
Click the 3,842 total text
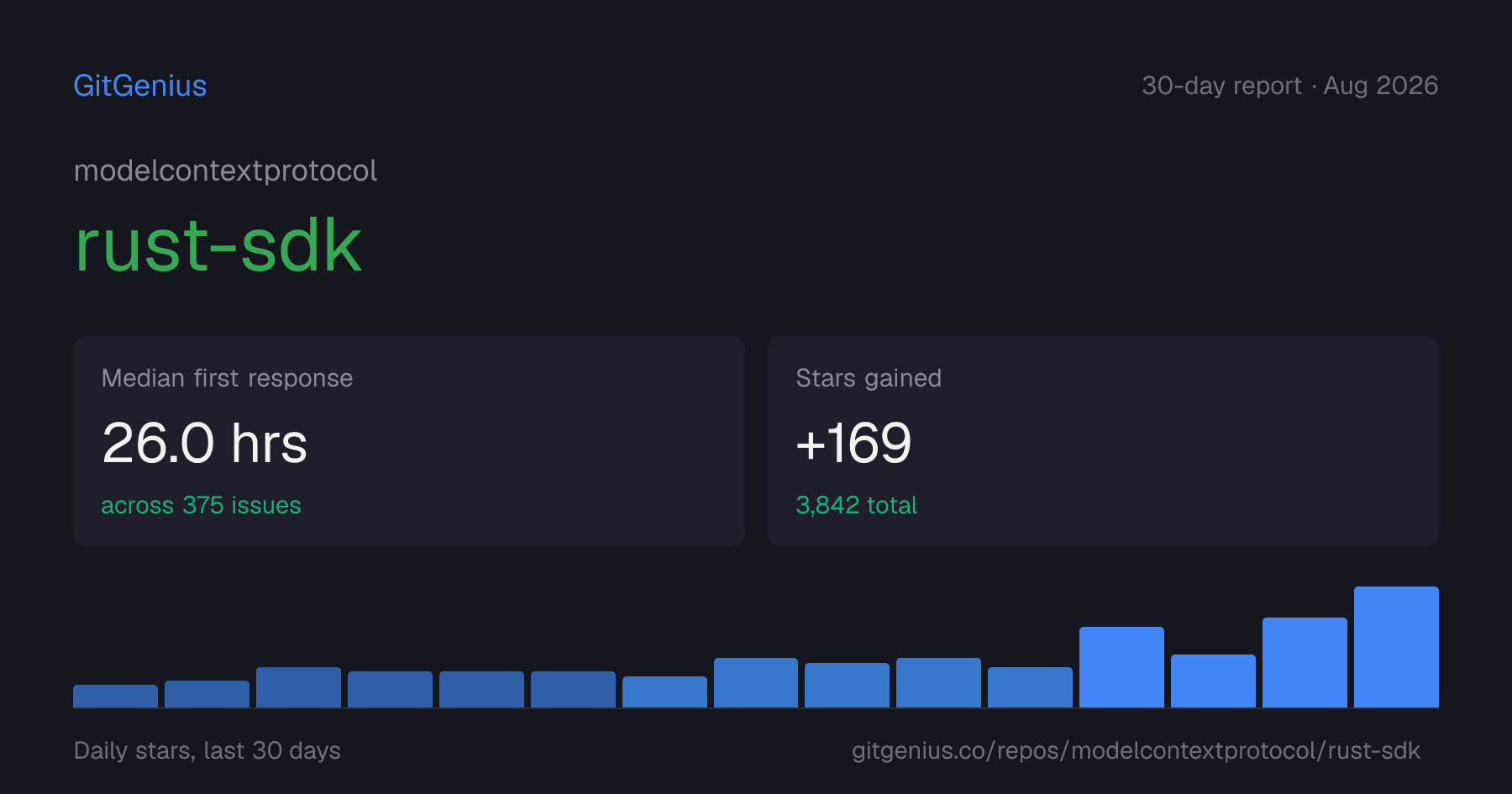(856, 505)
